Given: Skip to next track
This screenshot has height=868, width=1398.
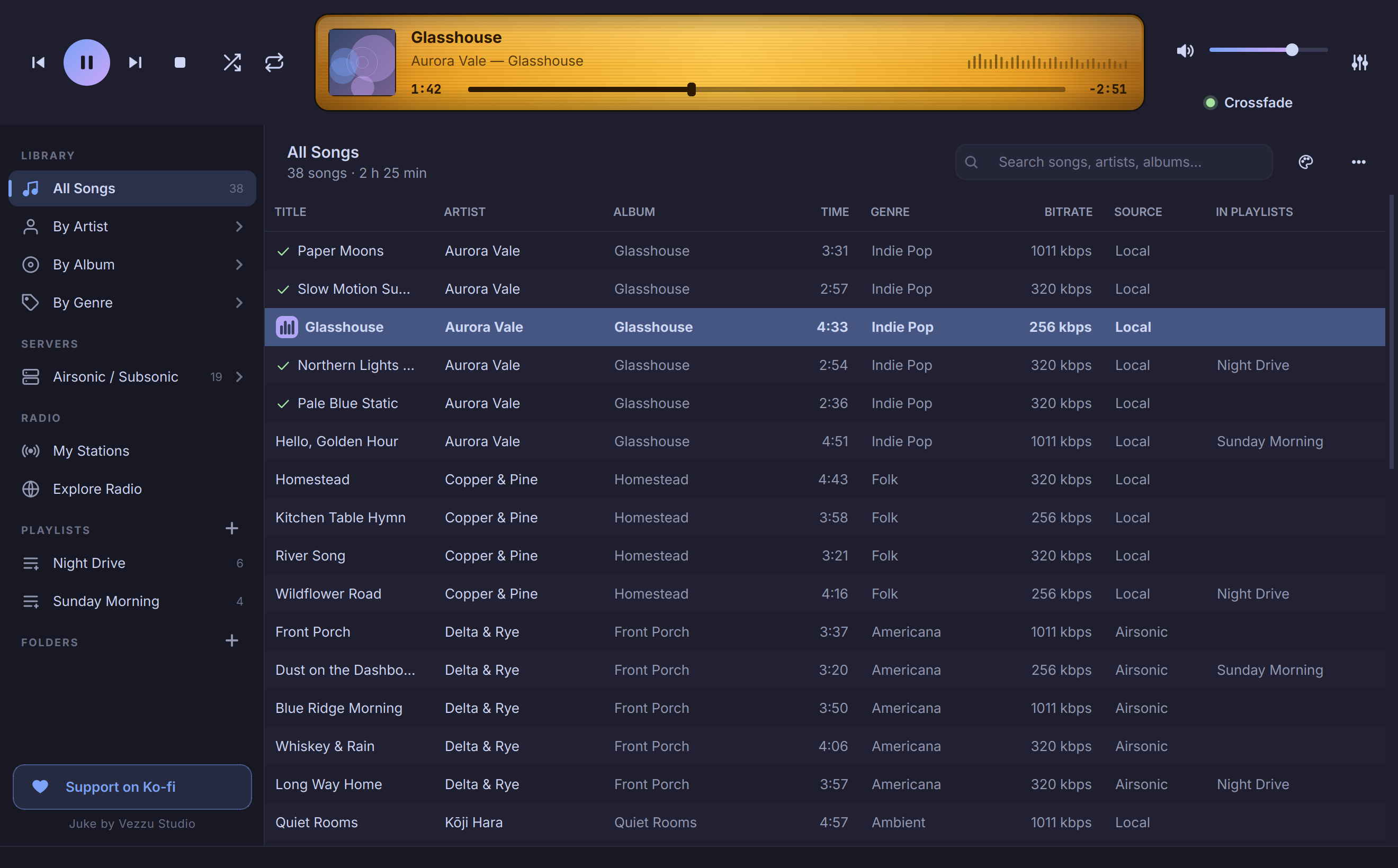Looking at the screenshot, I should point(136,62).
